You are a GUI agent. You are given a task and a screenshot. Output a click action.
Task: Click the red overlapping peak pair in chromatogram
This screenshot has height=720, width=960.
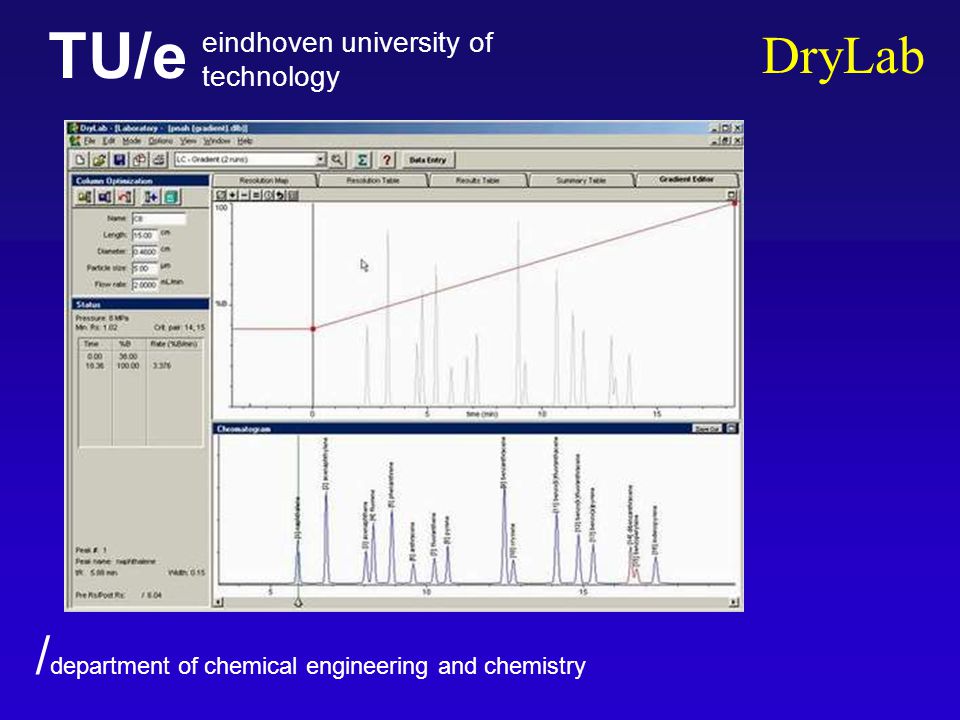tap(633, 568)
